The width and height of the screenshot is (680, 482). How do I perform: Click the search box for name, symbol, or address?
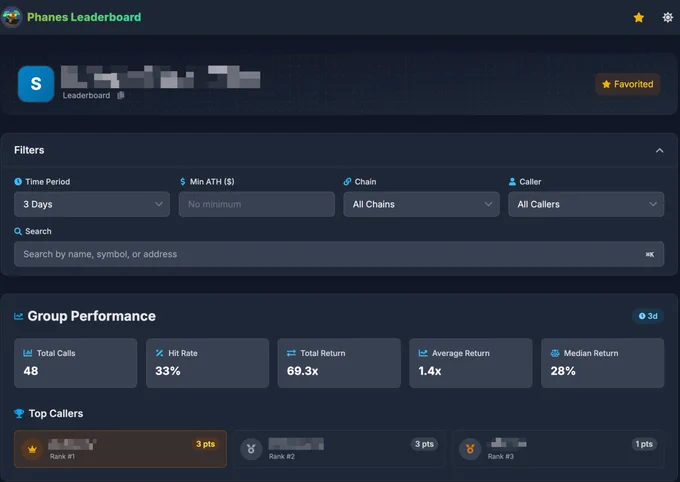click(339, 254)
